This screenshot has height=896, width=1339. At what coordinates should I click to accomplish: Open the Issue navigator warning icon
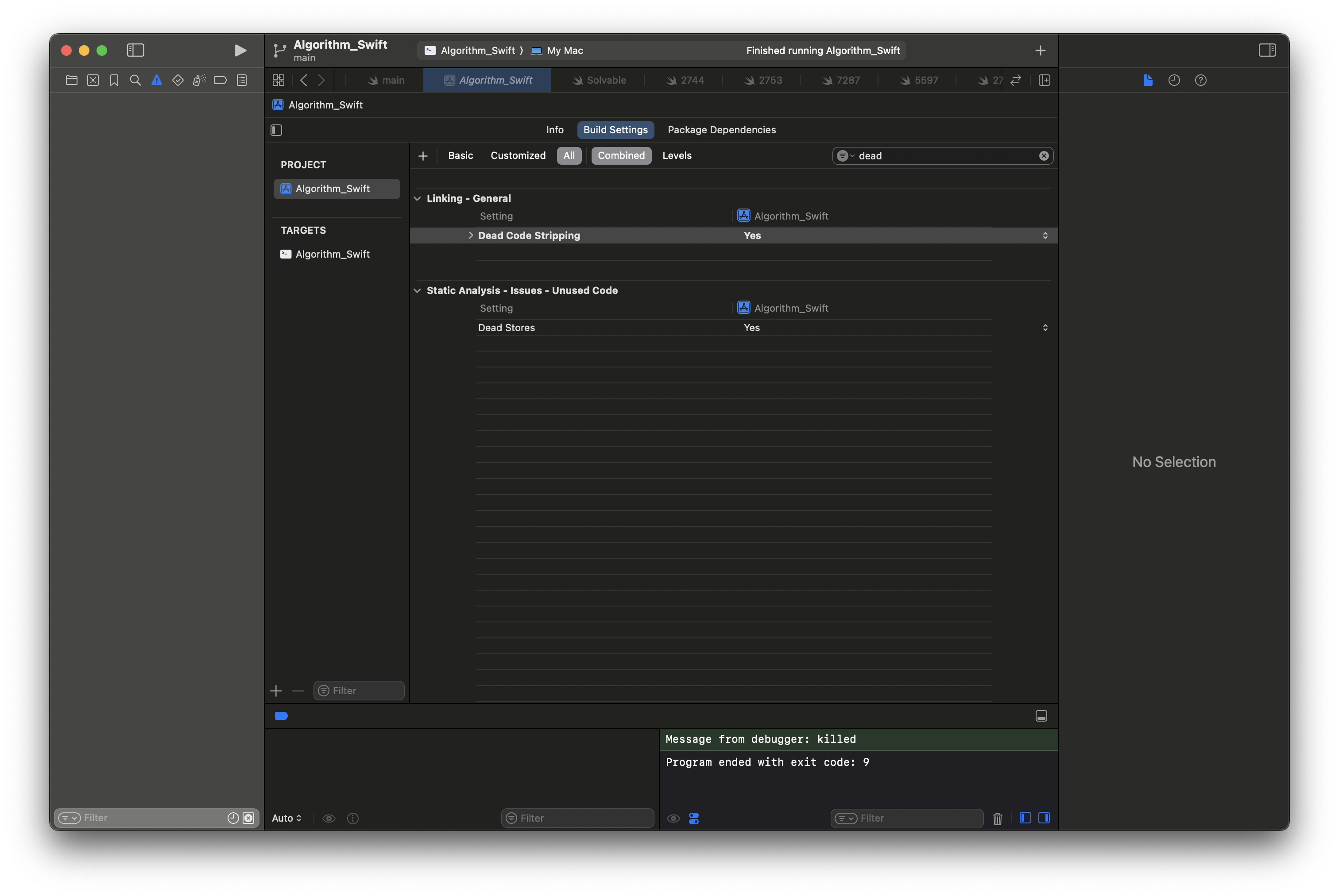coord(157,81)
